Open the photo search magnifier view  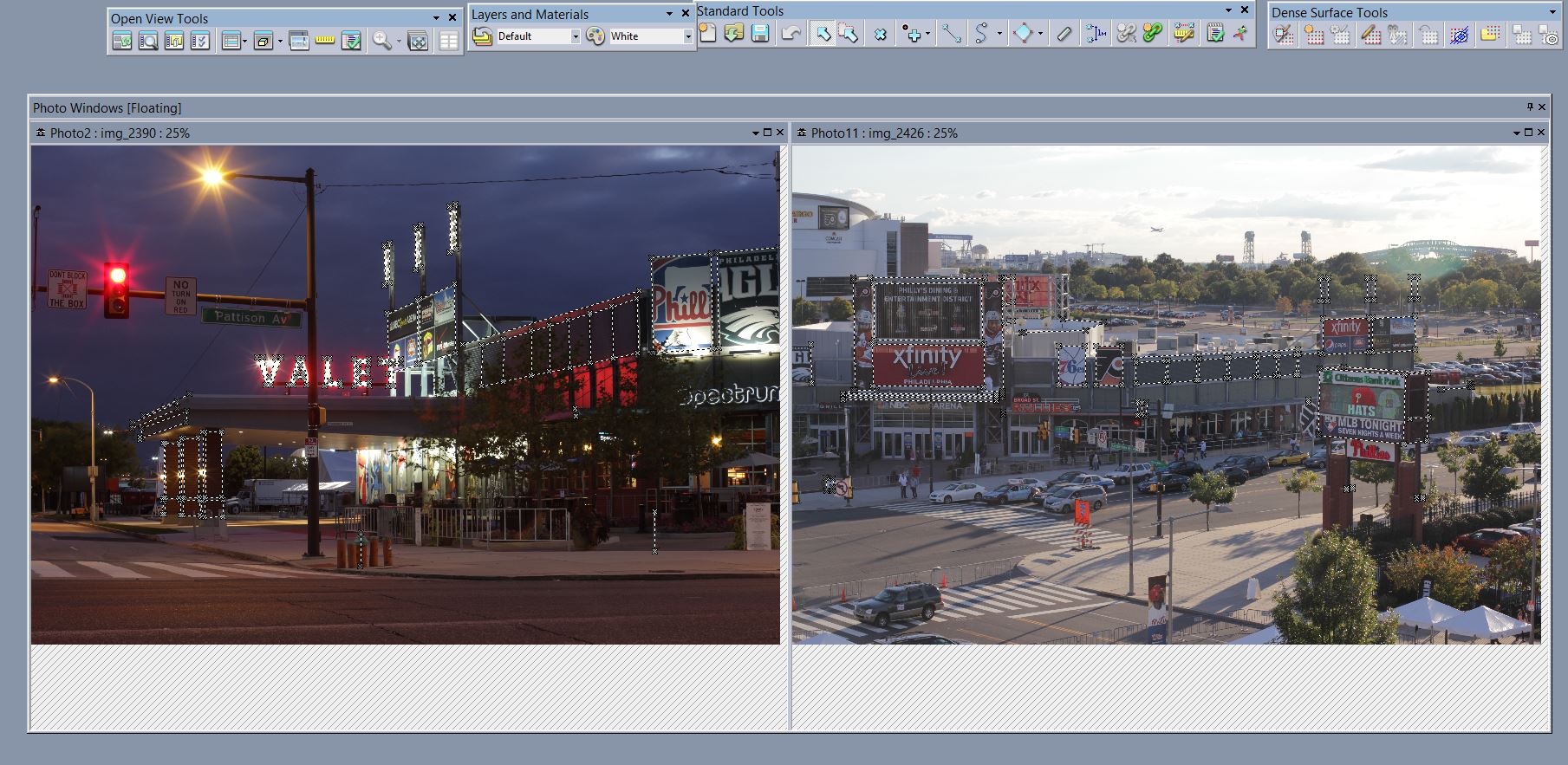148,41
